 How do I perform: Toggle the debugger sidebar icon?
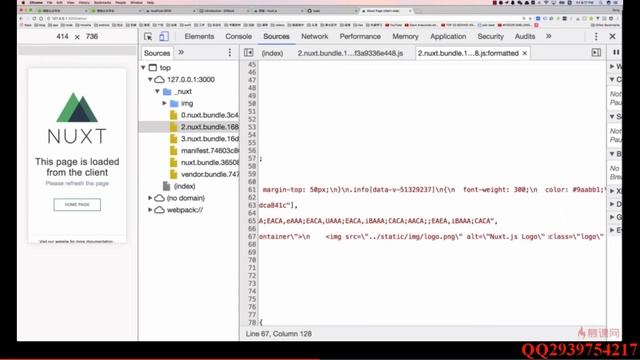coord(596,53)
